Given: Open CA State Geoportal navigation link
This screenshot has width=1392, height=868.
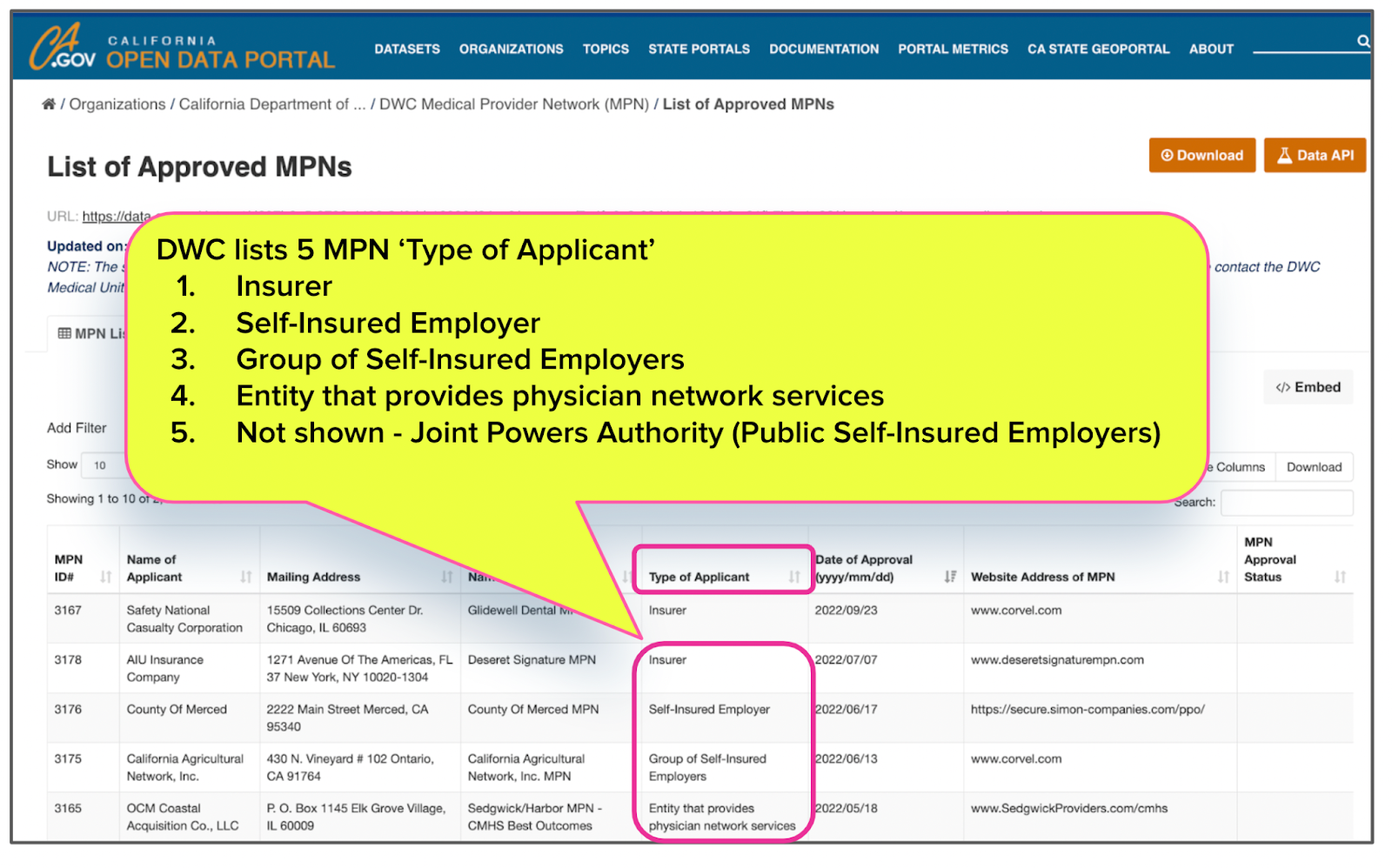Looking at the screenshot, I should pos(1098,50).
